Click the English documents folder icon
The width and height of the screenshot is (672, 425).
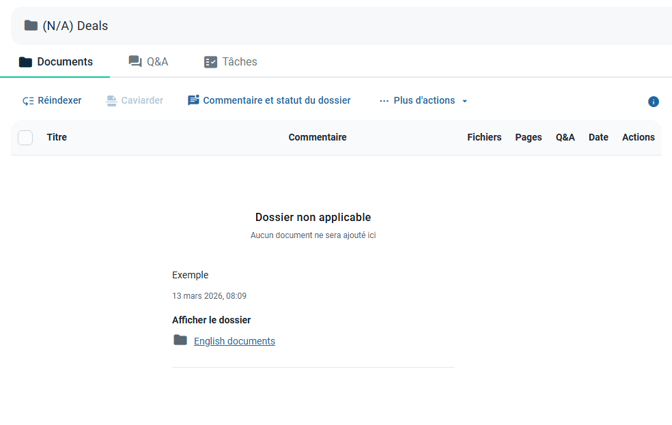click(x=180, y=341)
